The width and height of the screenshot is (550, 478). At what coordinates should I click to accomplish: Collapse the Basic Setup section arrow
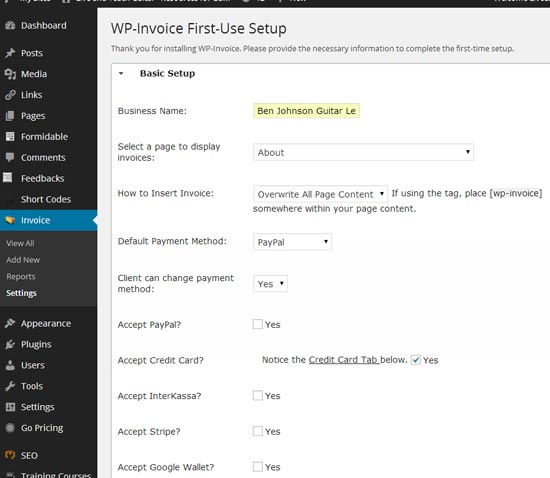pyautogui.click(x=121, y=74)
